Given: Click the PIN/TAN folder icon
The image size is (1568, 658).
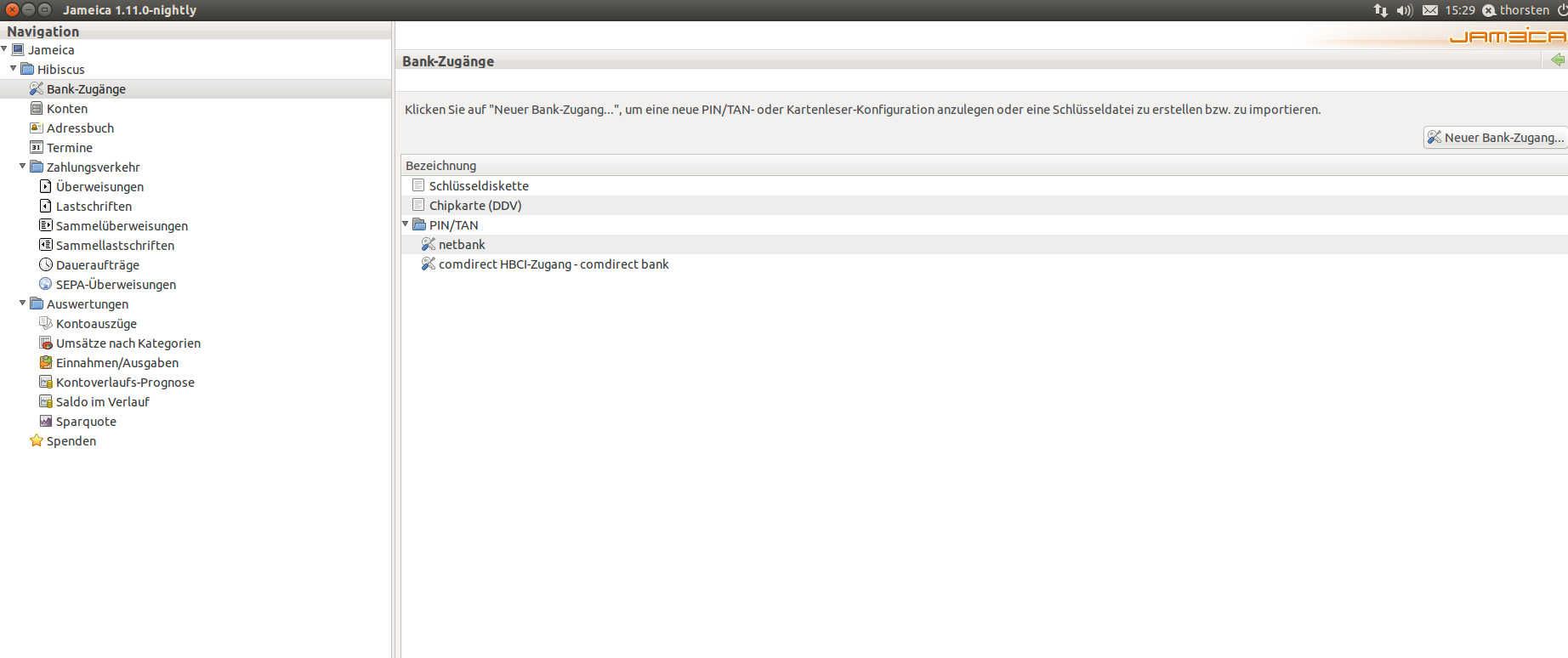Looking at the screenshot, I should [419, 224].
